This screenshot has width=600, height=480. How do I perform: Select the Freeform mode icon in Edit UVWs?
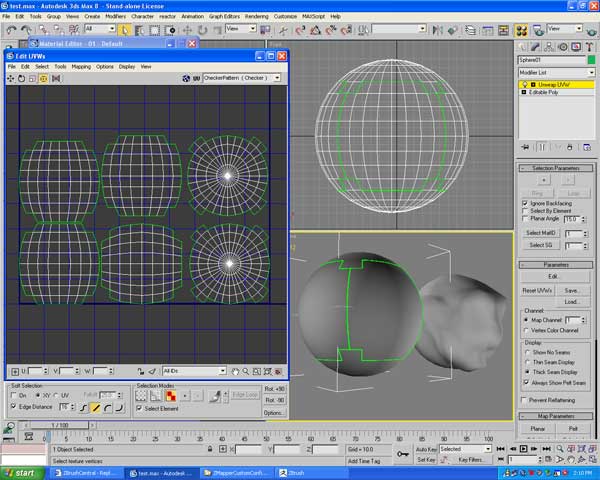44,78
